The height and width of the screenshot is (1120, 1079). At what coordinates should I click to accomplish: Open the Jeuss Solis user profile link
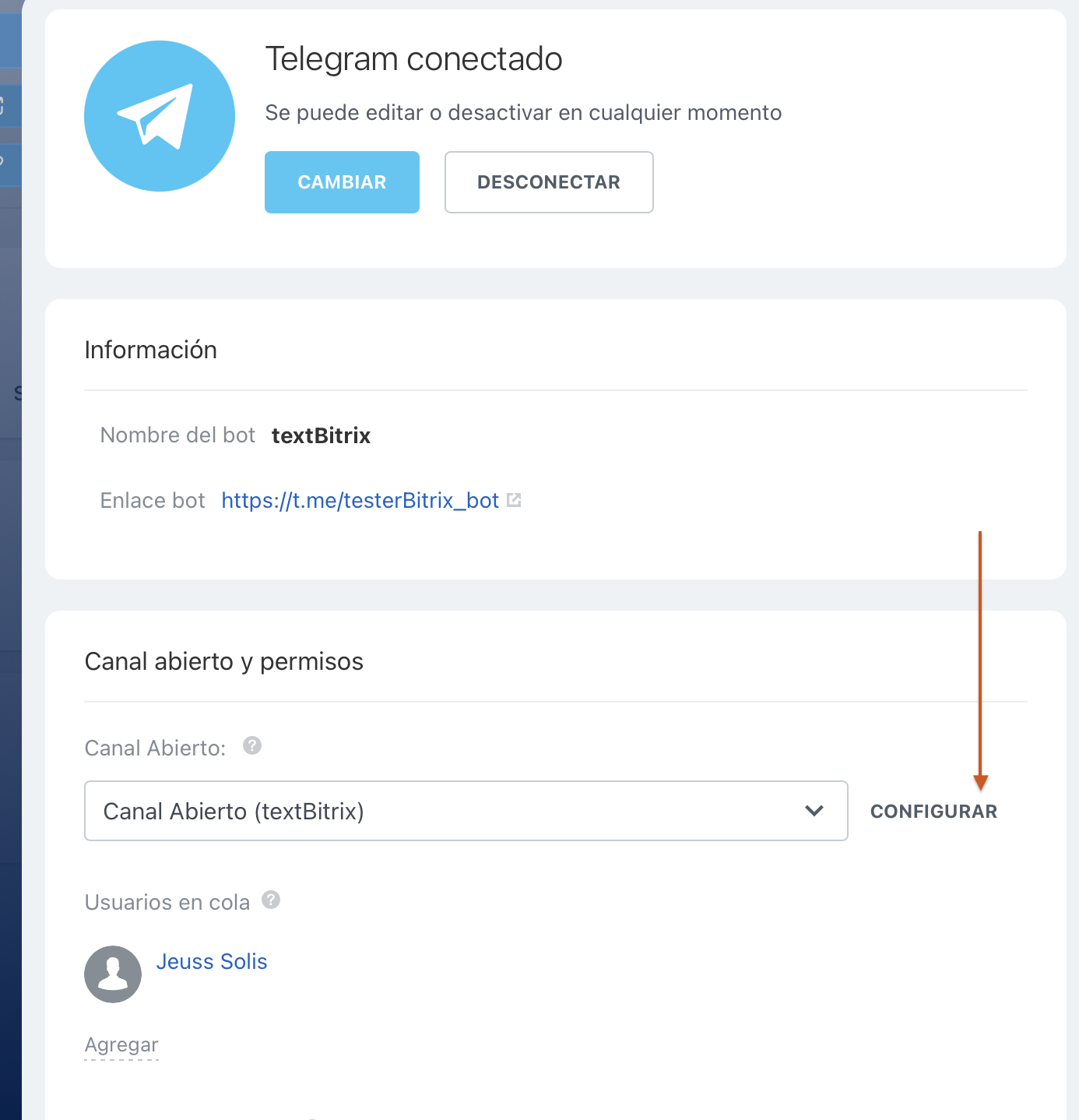[212, 962]
